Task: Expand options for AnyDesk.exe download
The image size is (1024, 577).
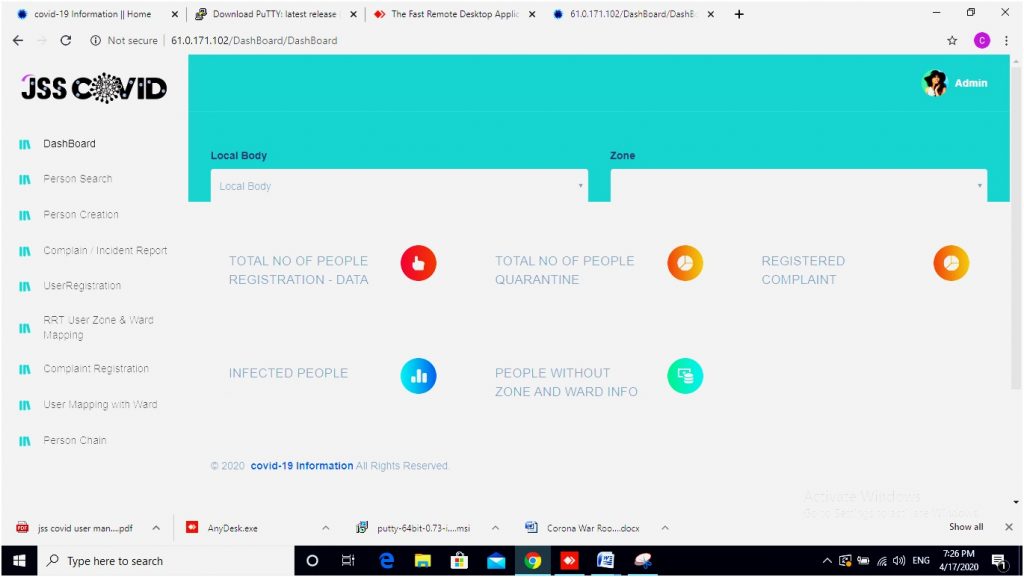Action: tap(326, 528)
